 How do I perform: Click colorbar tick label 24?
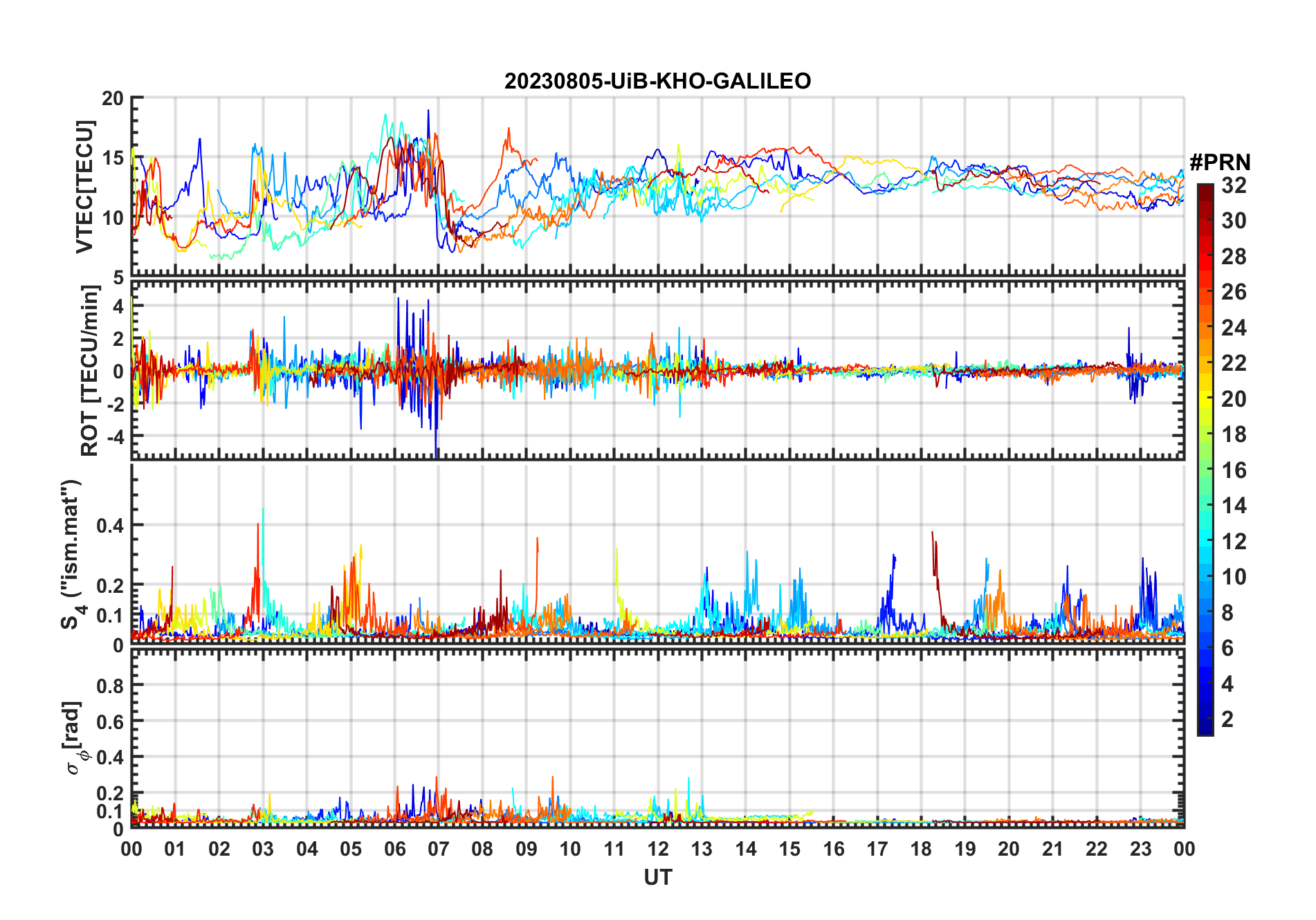pyautogui.click(x=1234, y=328)
